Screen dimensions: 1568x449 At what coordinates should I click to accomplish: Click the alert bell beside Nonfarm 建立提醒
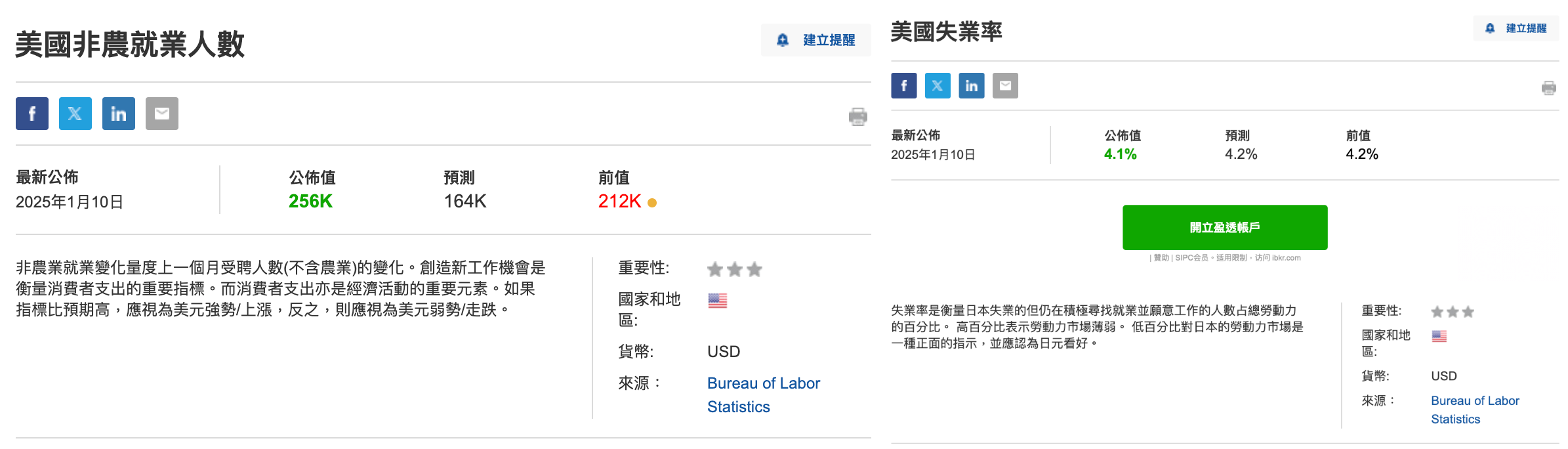click(783, 39)
